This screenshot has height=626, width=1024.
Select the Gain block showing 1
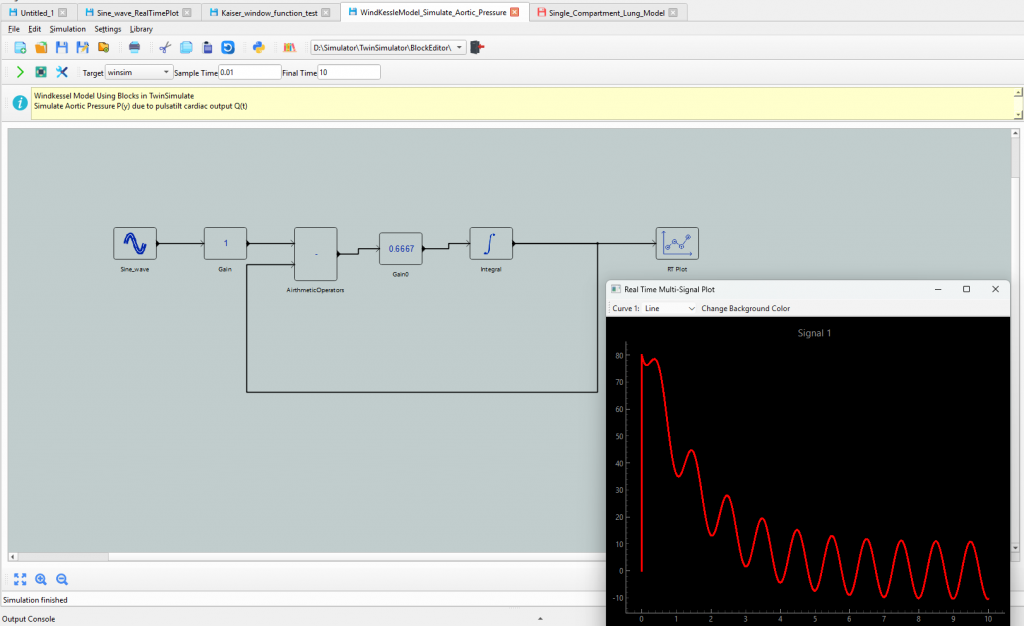(225, 243)
